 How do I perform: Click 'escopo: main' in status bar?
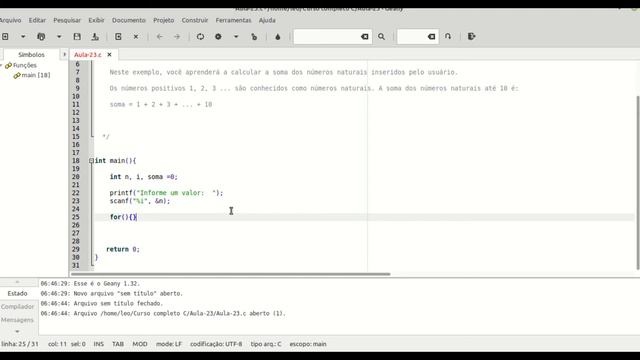coord(308,344)
